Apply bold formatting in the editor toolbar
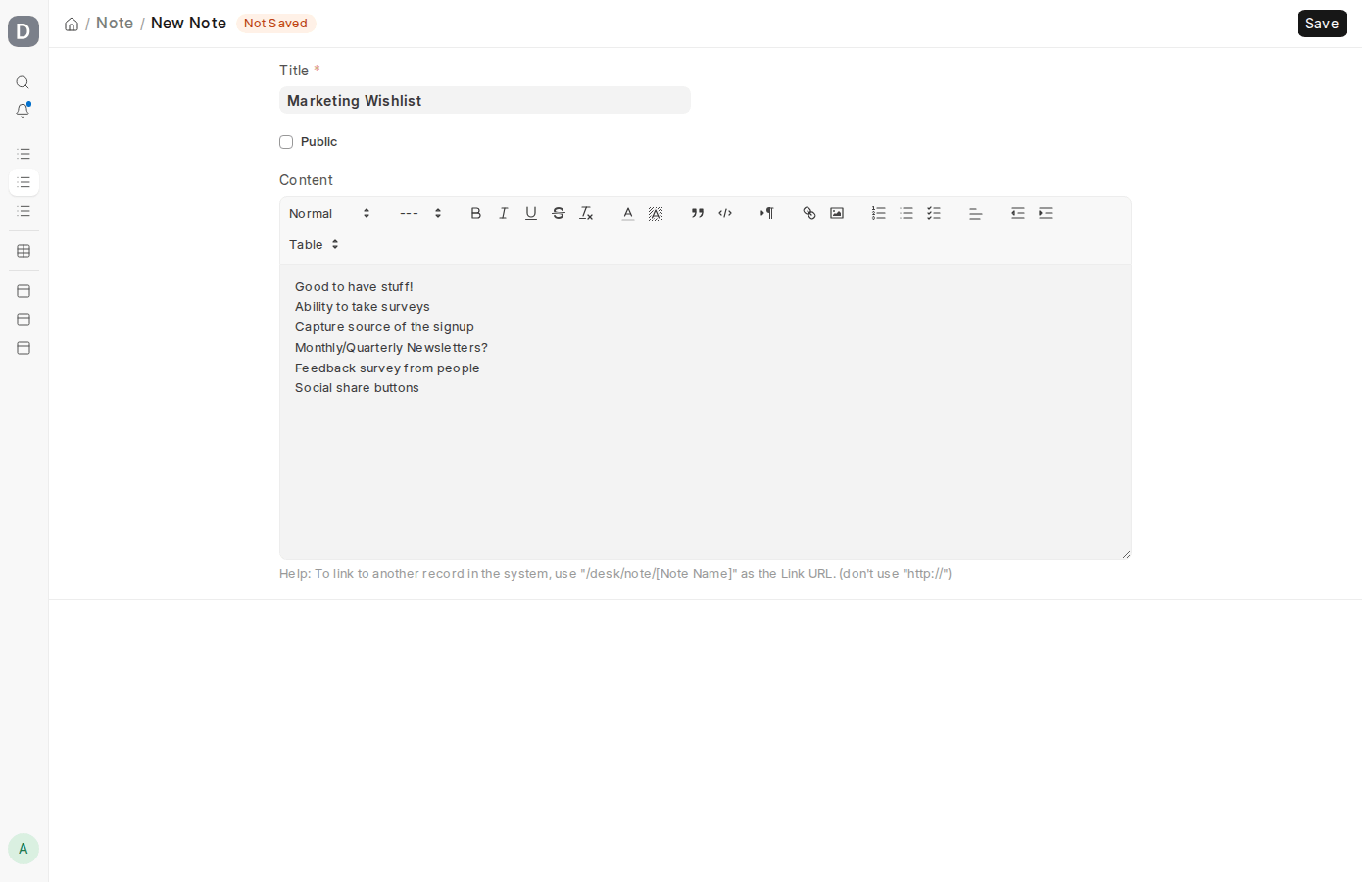This screenshot has height=882, width=1372. 476,213
